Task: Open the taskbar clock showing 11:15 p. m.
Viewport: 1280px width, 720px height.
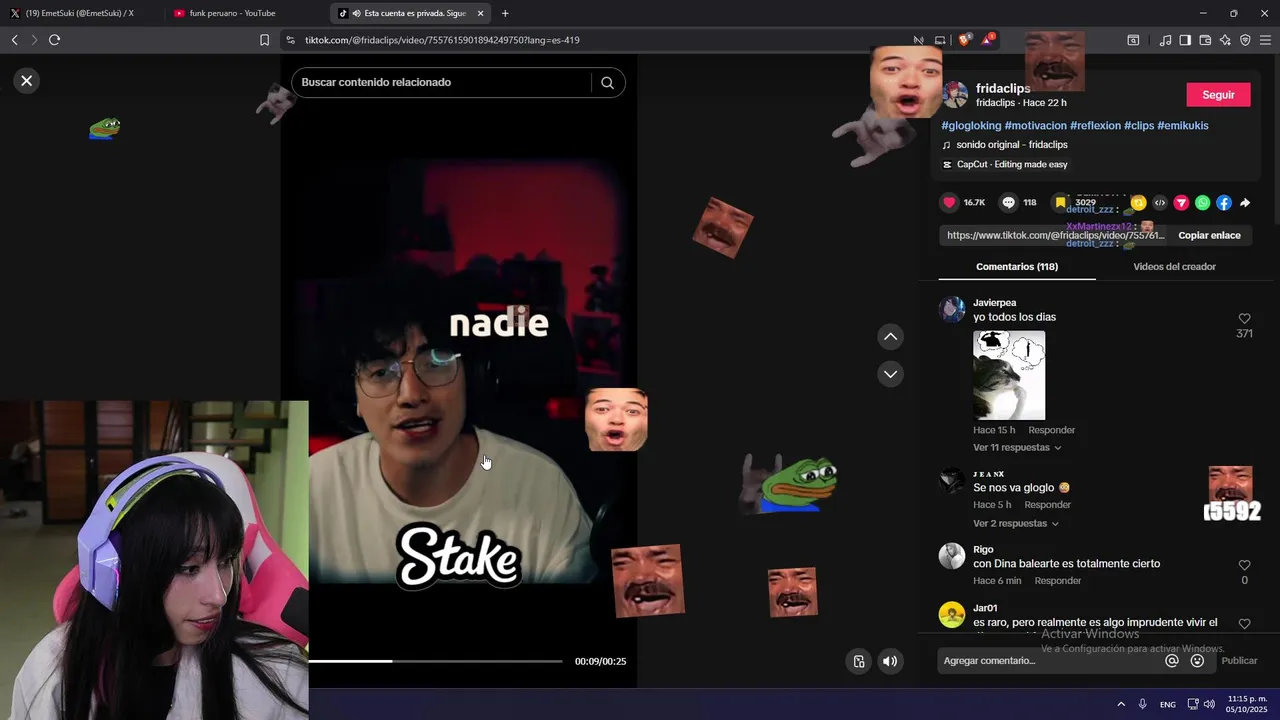Action: point(1247,704)
